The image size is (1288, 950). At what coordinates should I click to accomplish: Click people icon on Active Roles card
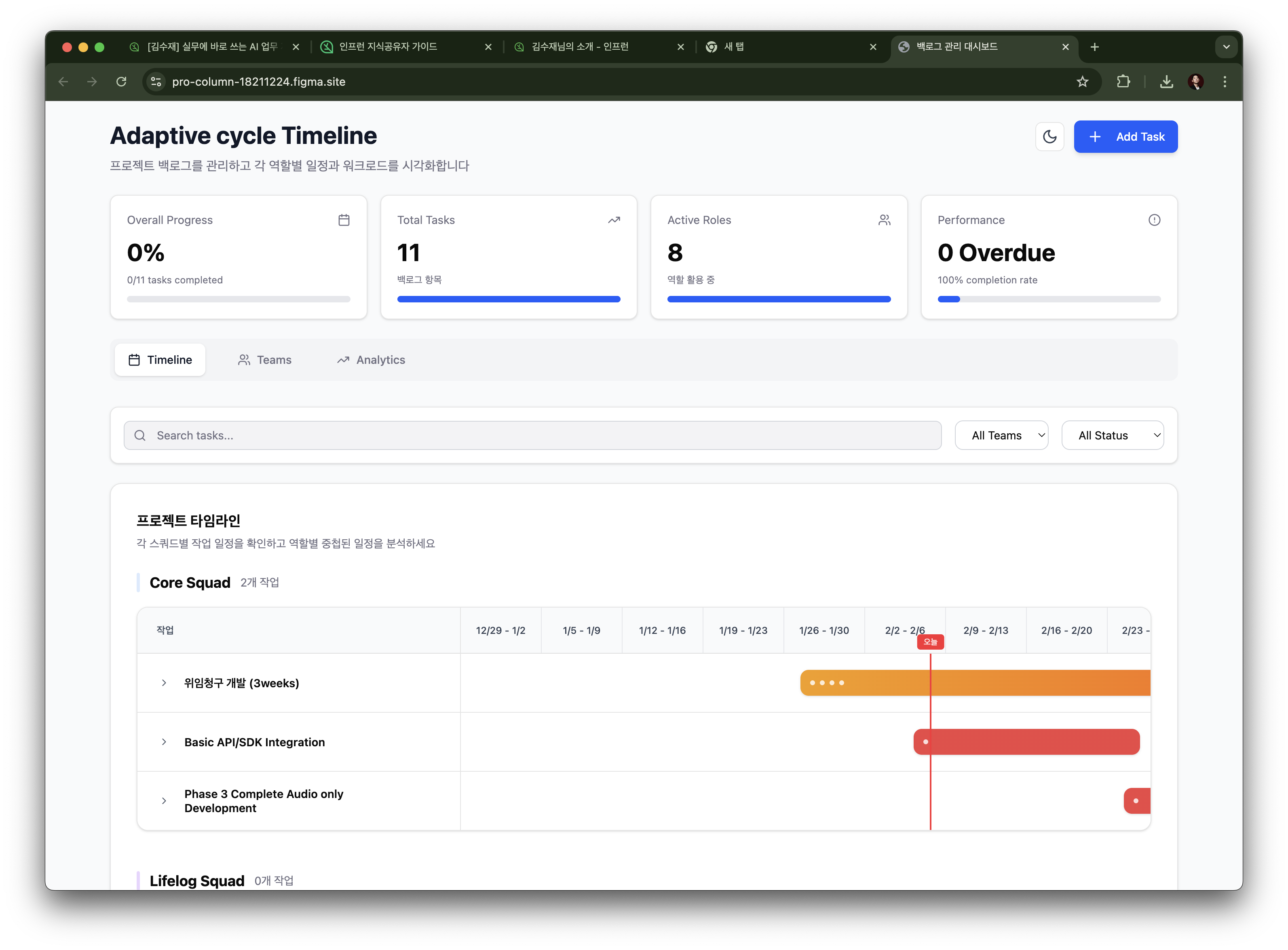[884, 220]
